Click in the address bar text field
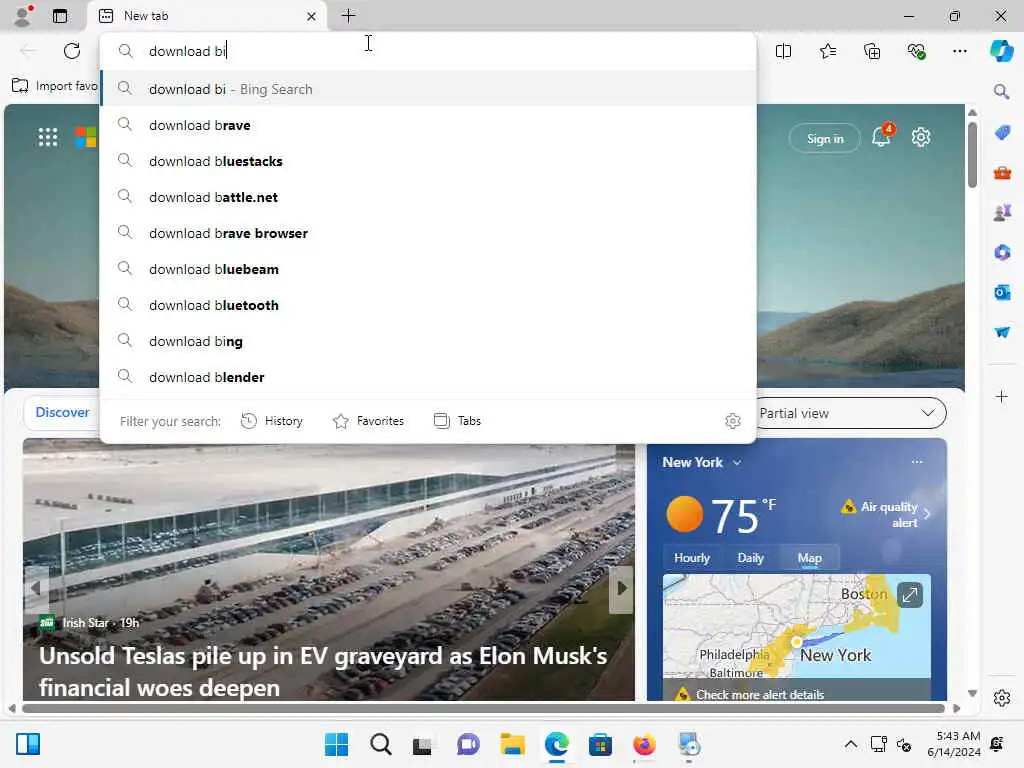Screen dimensions: 1024x768 pos(429,51)
